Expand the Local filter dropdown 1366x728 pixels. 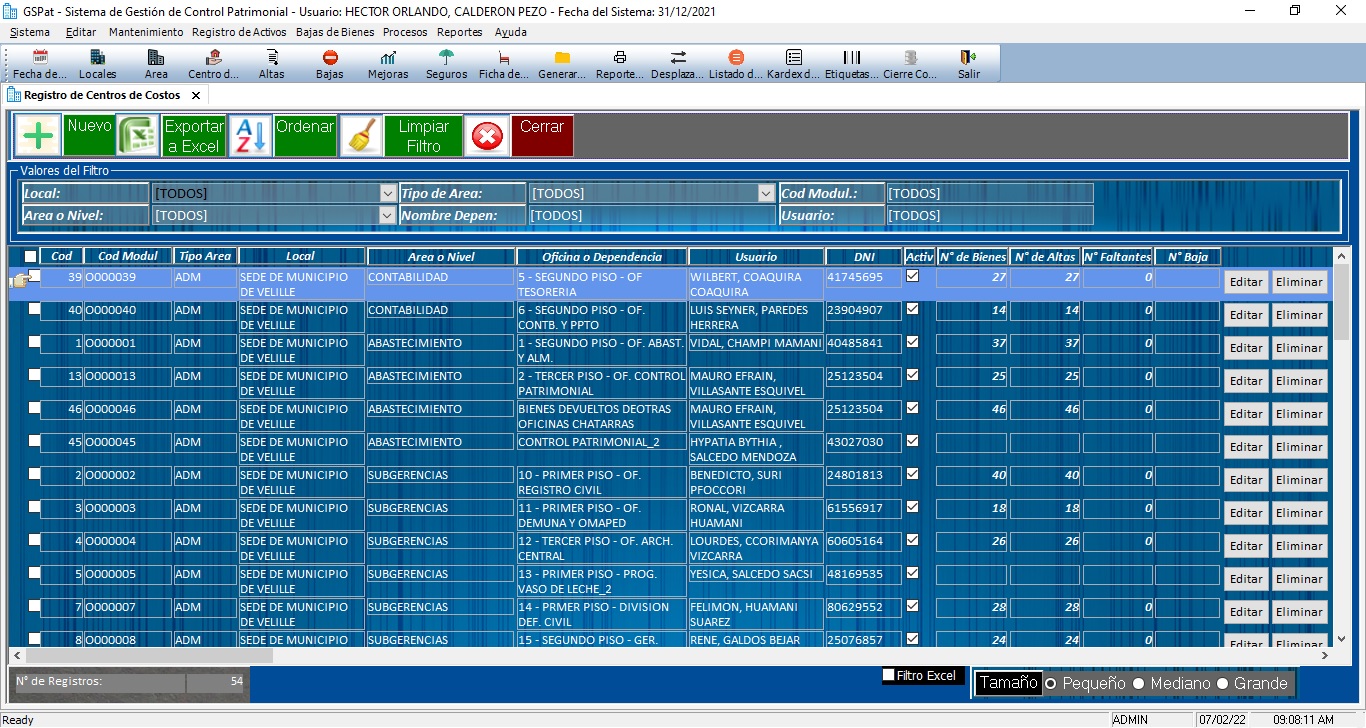coord(388,193)
